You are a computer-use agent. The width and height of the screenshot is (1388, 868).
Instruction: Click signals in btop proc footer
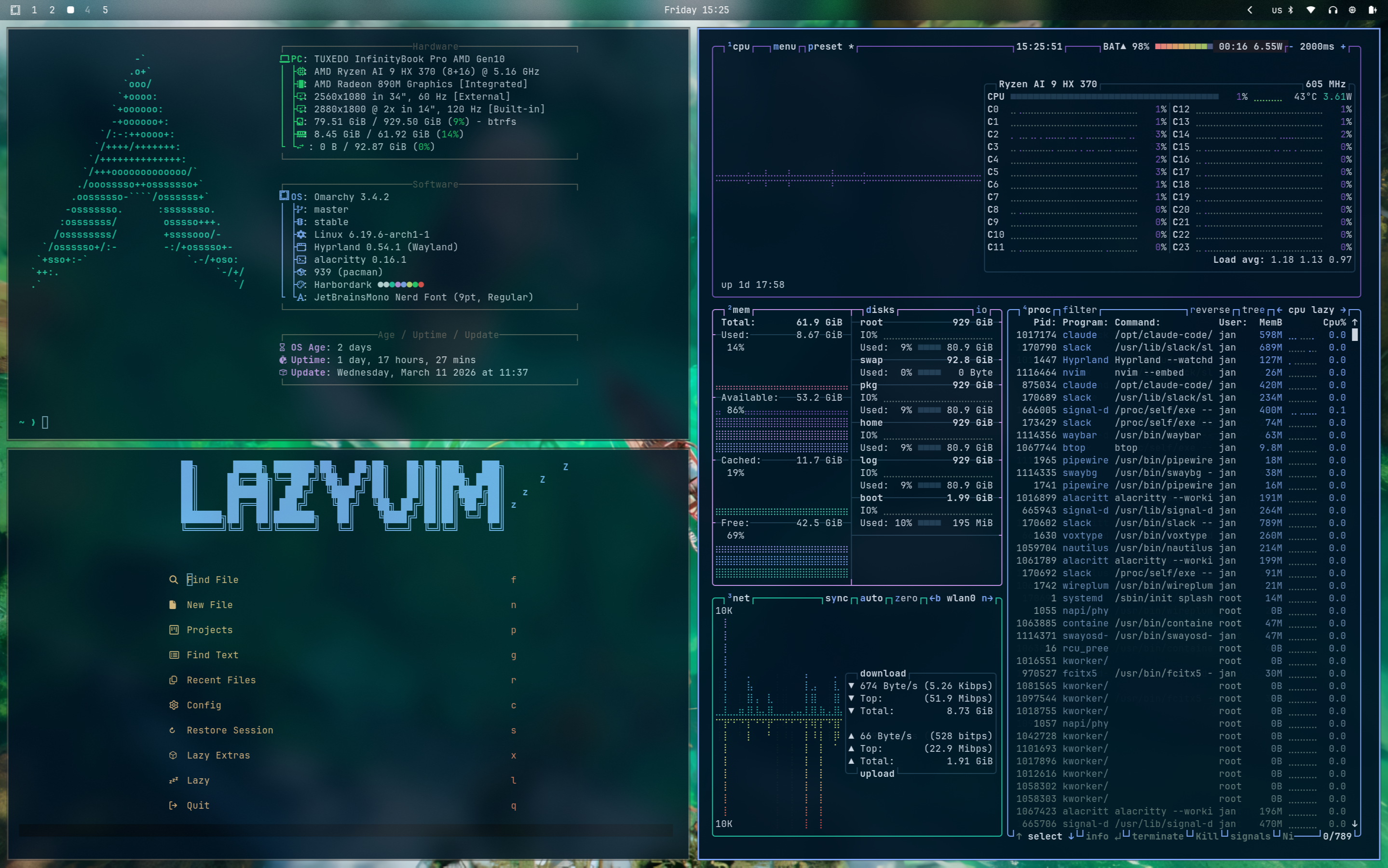(1251, 837)
